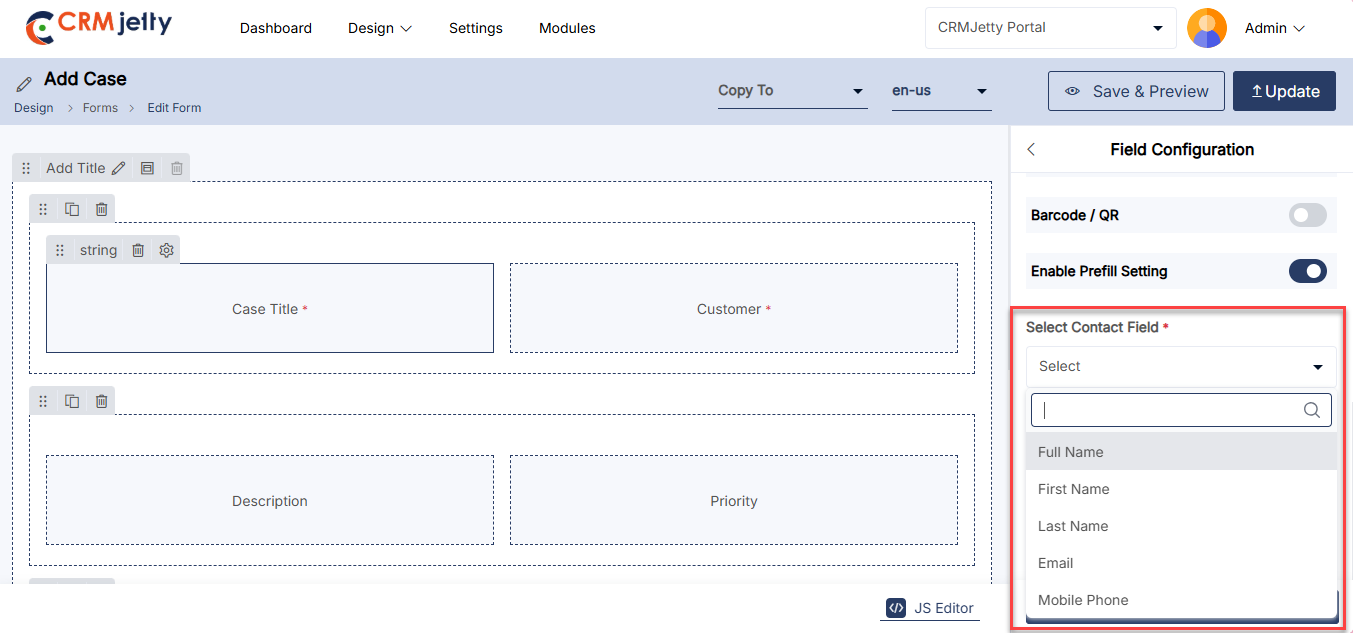Duplicate the first row with copy icon

(72, 209)
